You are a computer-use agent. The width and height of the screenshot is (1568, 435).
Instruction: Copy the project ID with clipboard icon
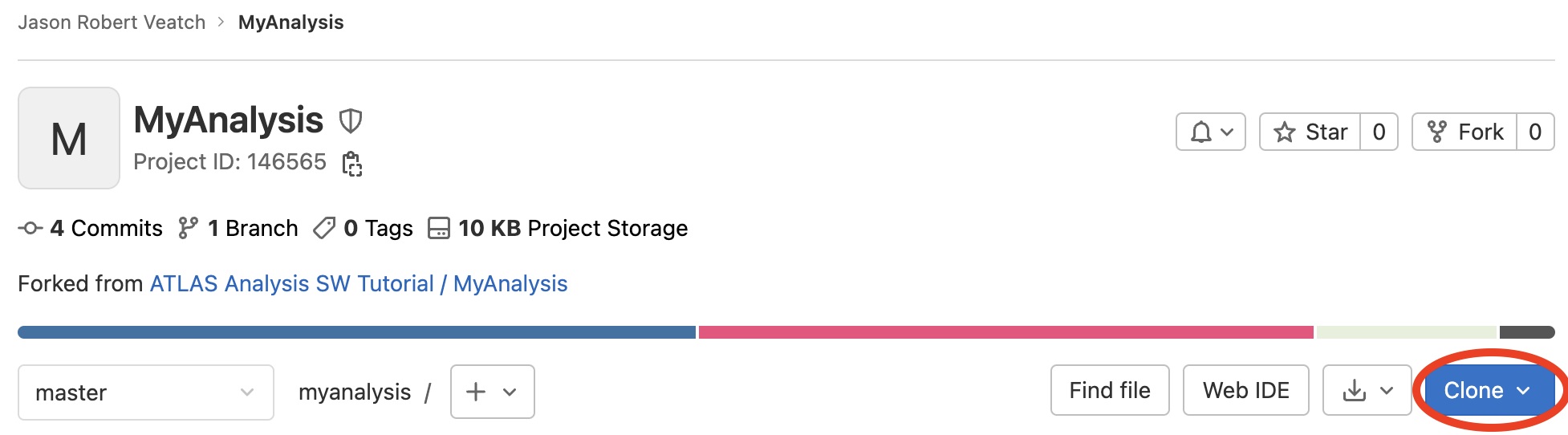(x=351, y=164)
